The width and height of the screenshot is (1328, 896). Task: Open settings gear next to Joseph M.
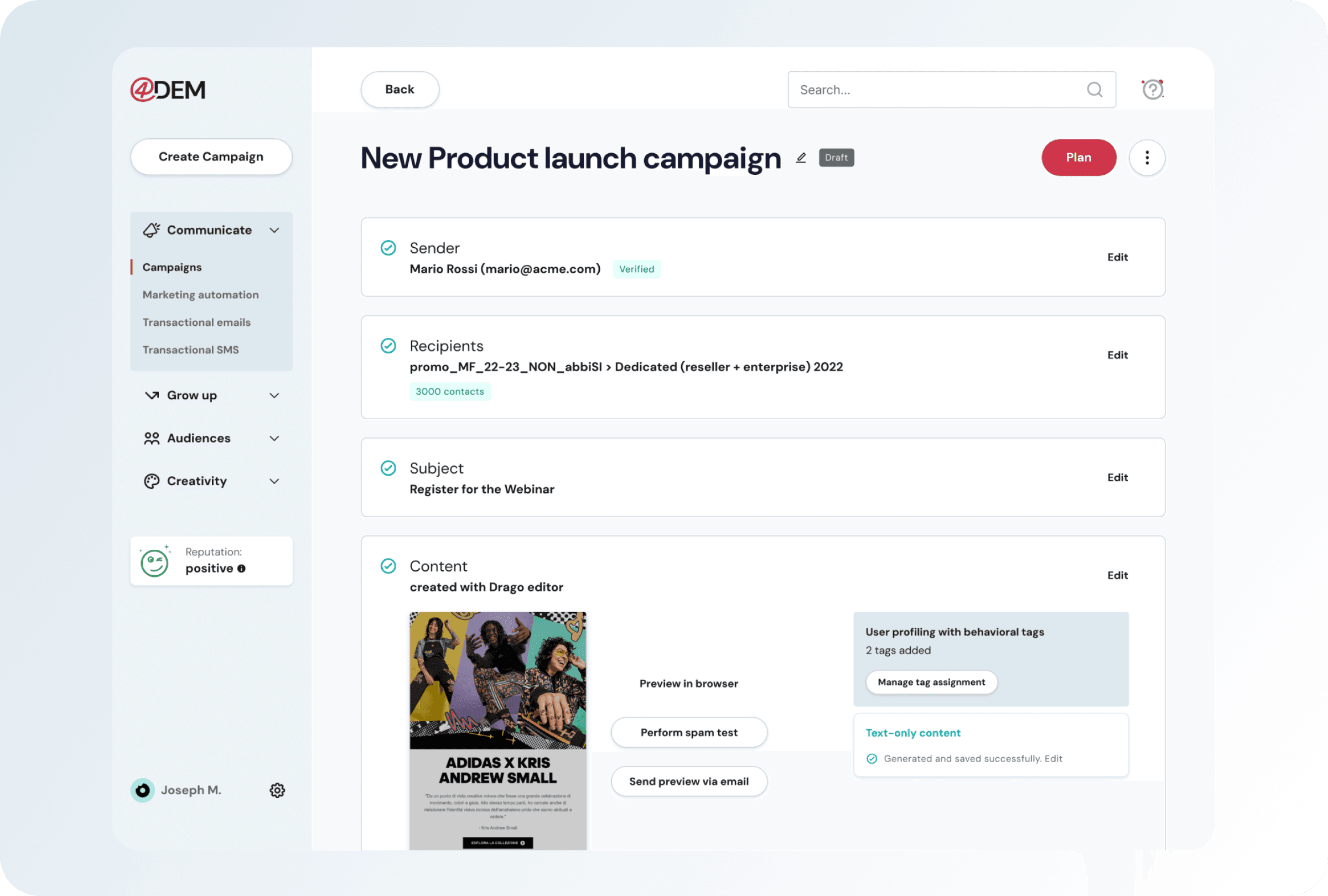(x=277, y=790)
